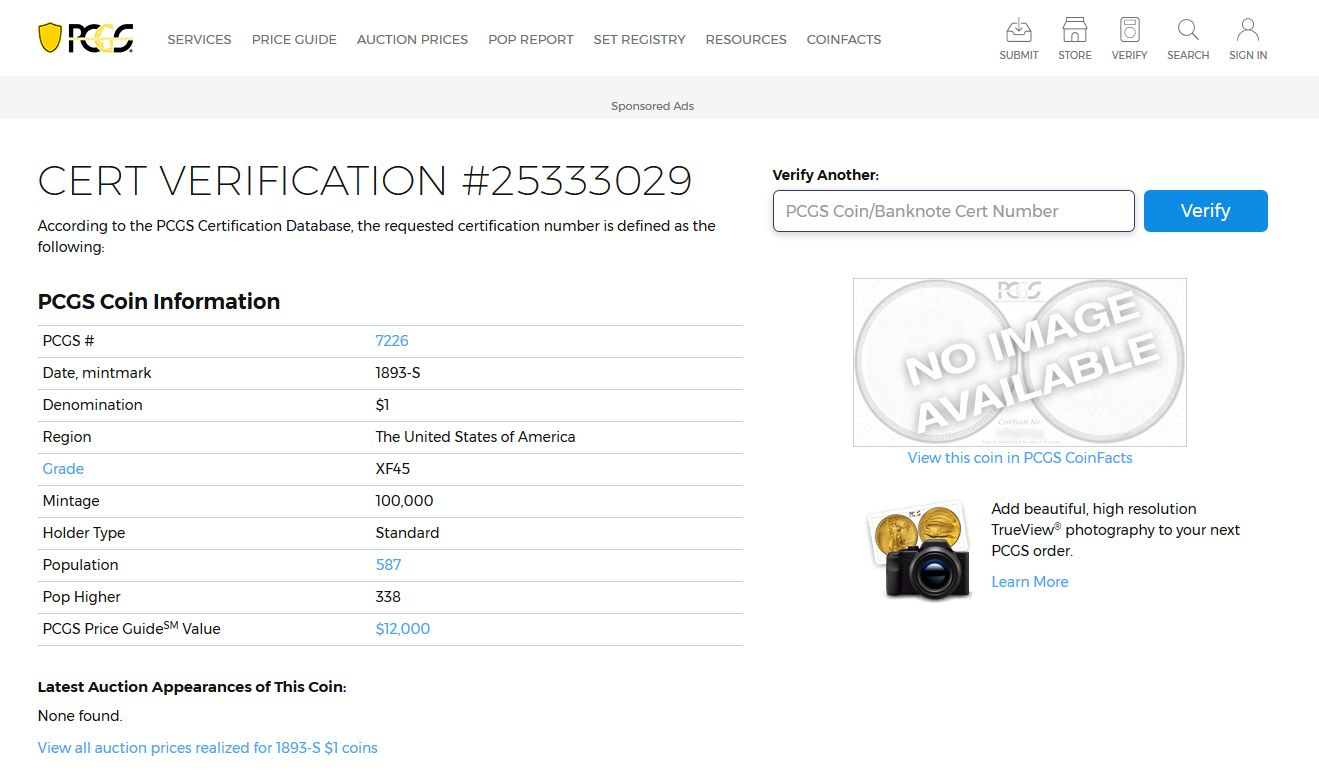Open the $12,000 price guide value link

pyautogui.click(x=403, y=629)
